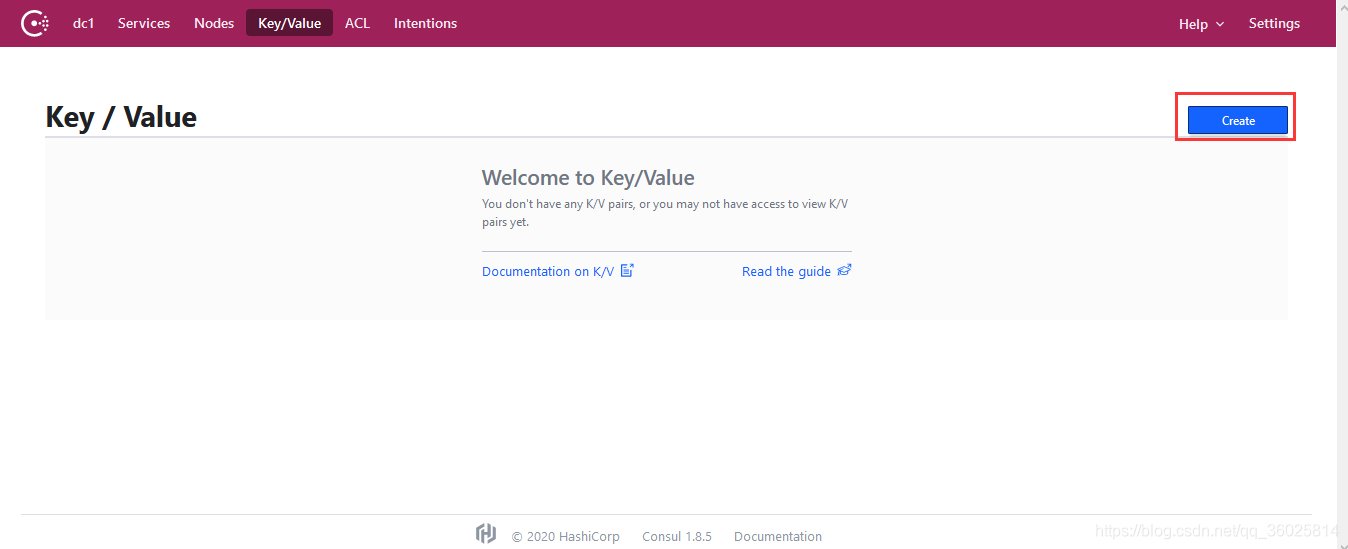This screenshot has height=549, width=1348.
Task: Open the Documentation on K/V link
Action: (x=558, y=271)
